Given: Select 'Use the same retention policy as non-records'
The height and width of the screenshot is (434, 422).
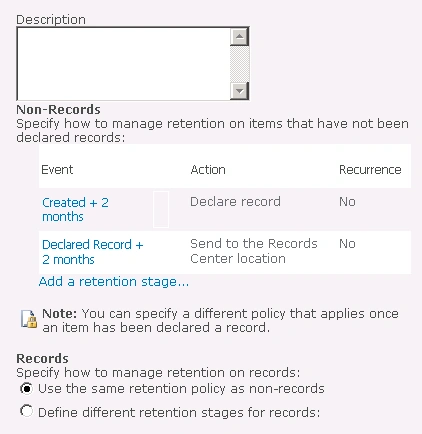Looking at the screenshot, I should click(26, 389).
